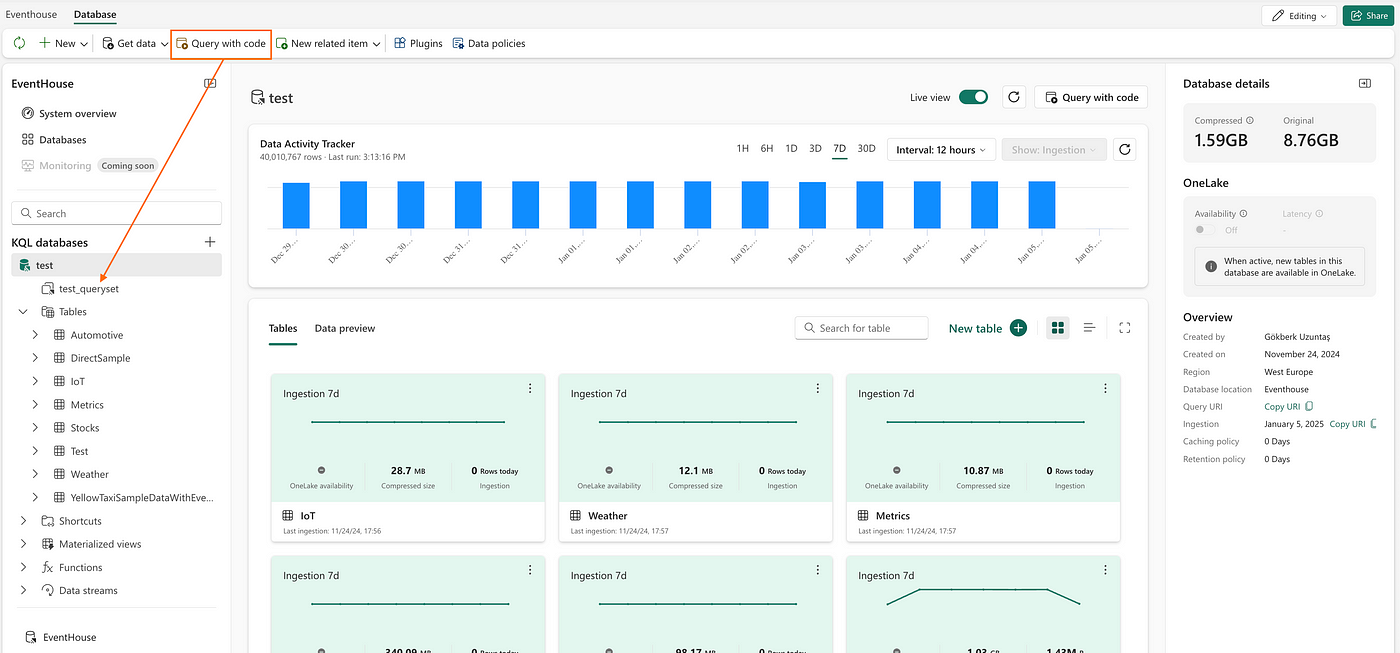
Task: Toggle the OneLake Availability switch
Action: coord(1205,230)
